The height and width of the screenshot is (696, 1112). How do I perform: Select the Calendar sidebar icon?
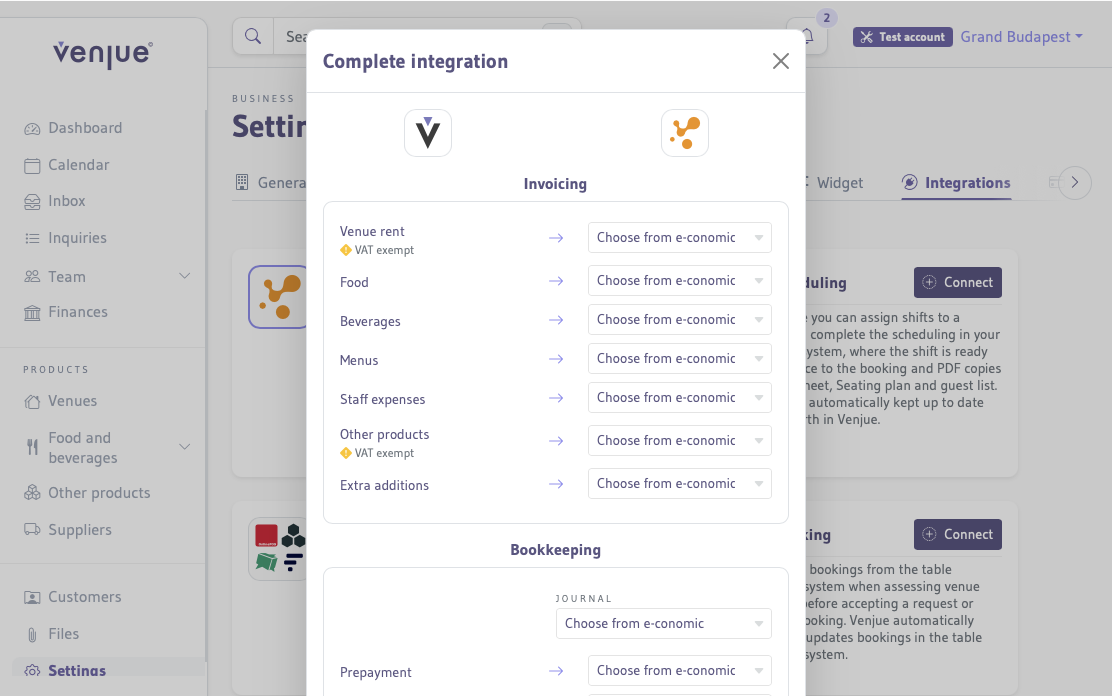pos(79,165)
